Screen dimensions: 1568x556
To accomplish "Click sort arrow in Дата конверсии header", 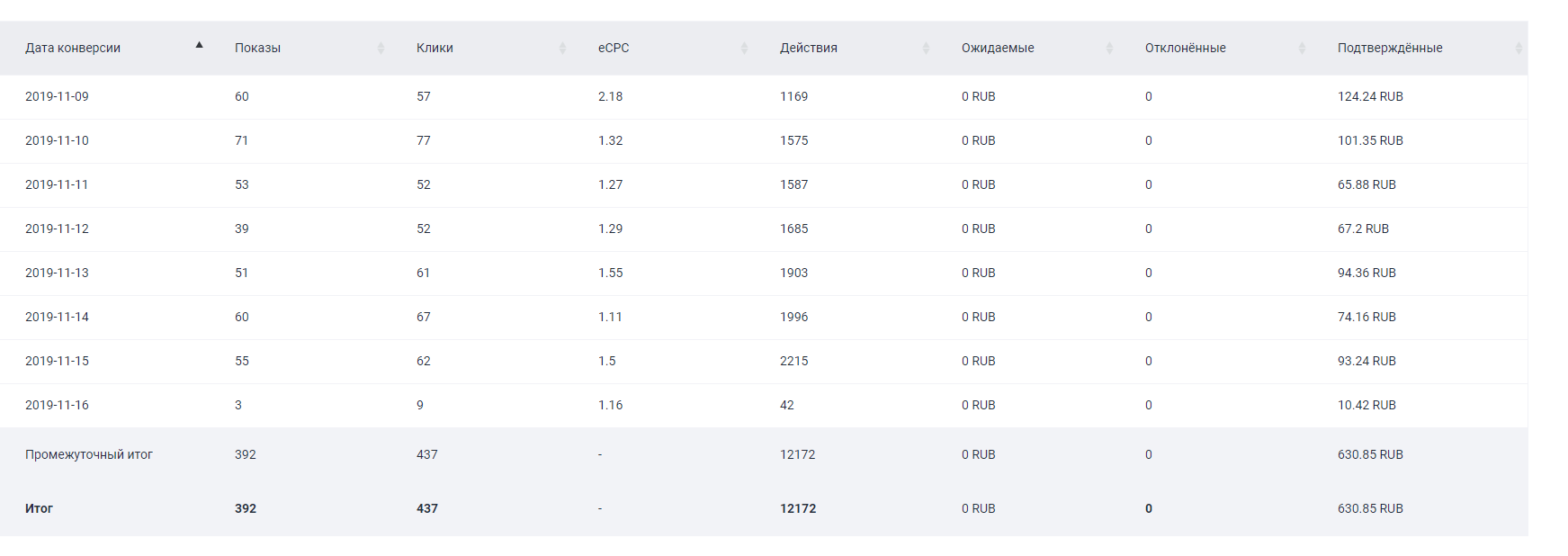I will [199, 45].
